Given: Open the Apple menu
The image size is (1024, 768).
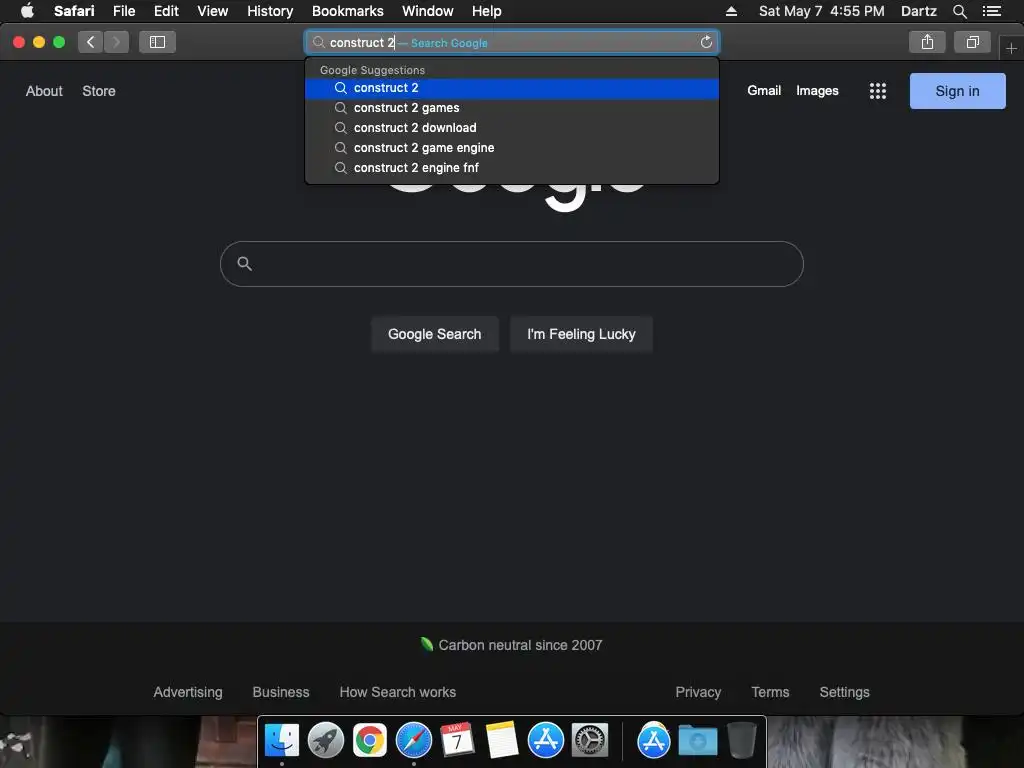Looking at the screenshot, I should pos(27,11).
